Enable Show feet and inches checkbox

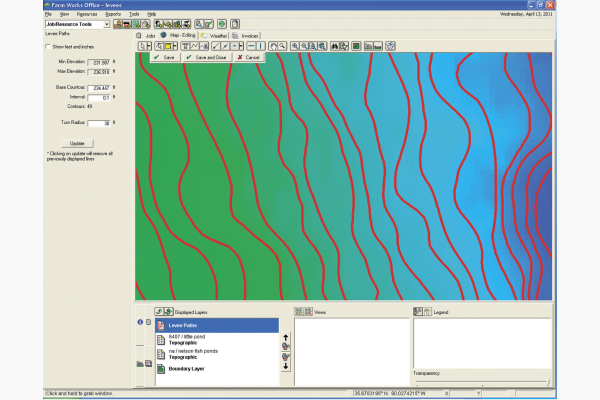[x=49, y=46]
